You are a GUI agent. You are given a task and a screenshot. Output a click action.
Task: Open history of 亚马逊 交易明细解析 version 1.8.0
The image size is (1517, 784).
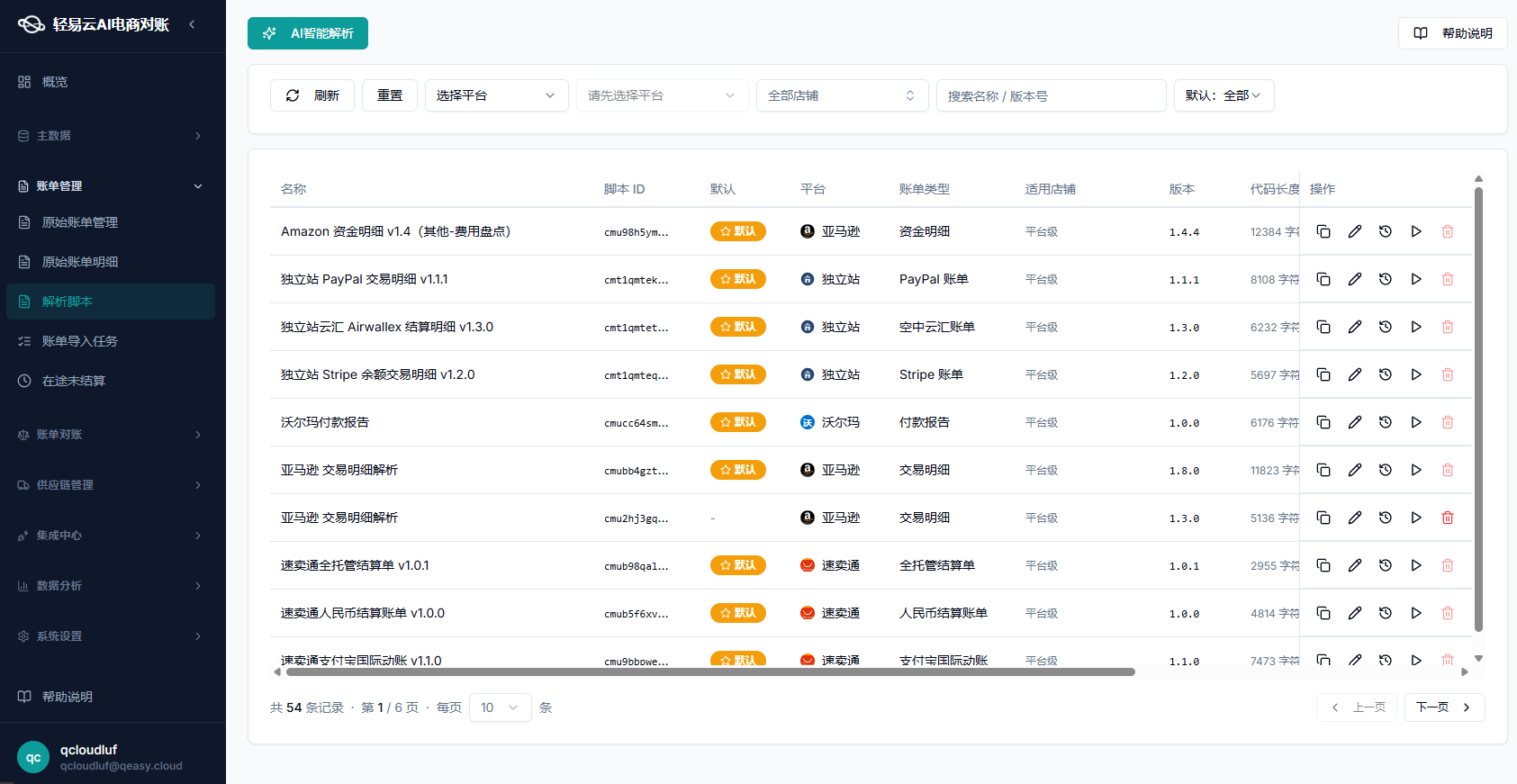(x=1386, y=470)
